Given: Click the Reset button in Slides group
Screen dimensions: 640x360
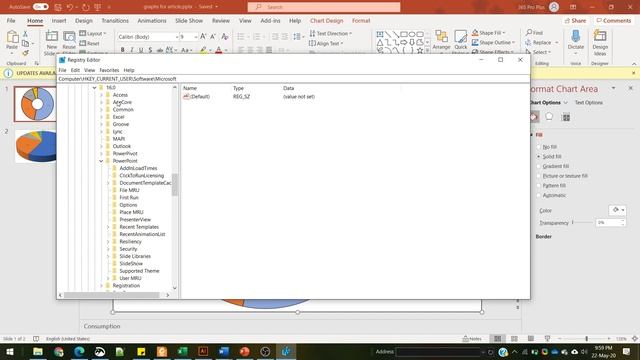Looking at the screenshot, I should pos(89,43).
